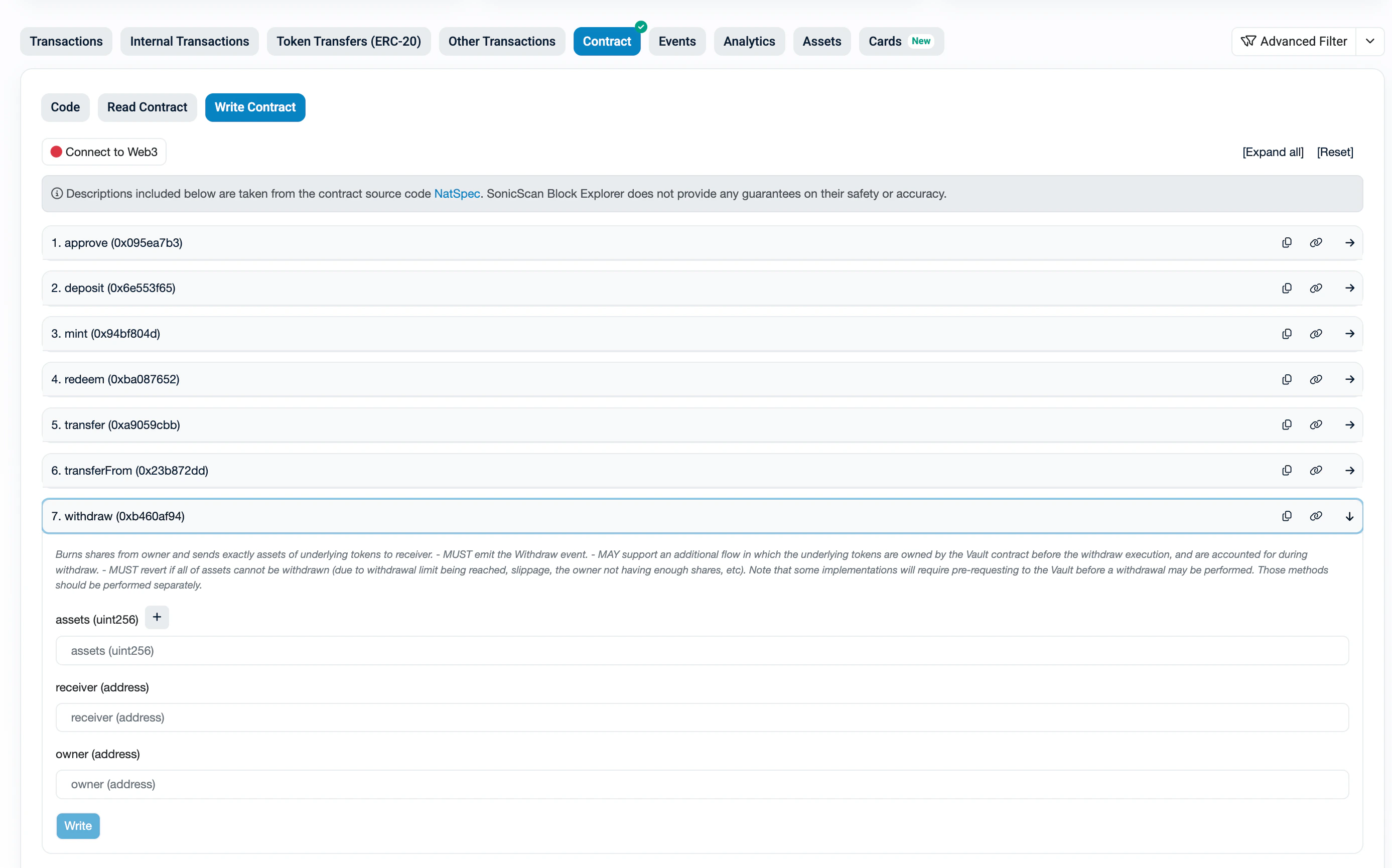Collapse the withdraw function section
This screenshot has width=1392, height=868.
pyautogui.click(x=1349, y=516)
